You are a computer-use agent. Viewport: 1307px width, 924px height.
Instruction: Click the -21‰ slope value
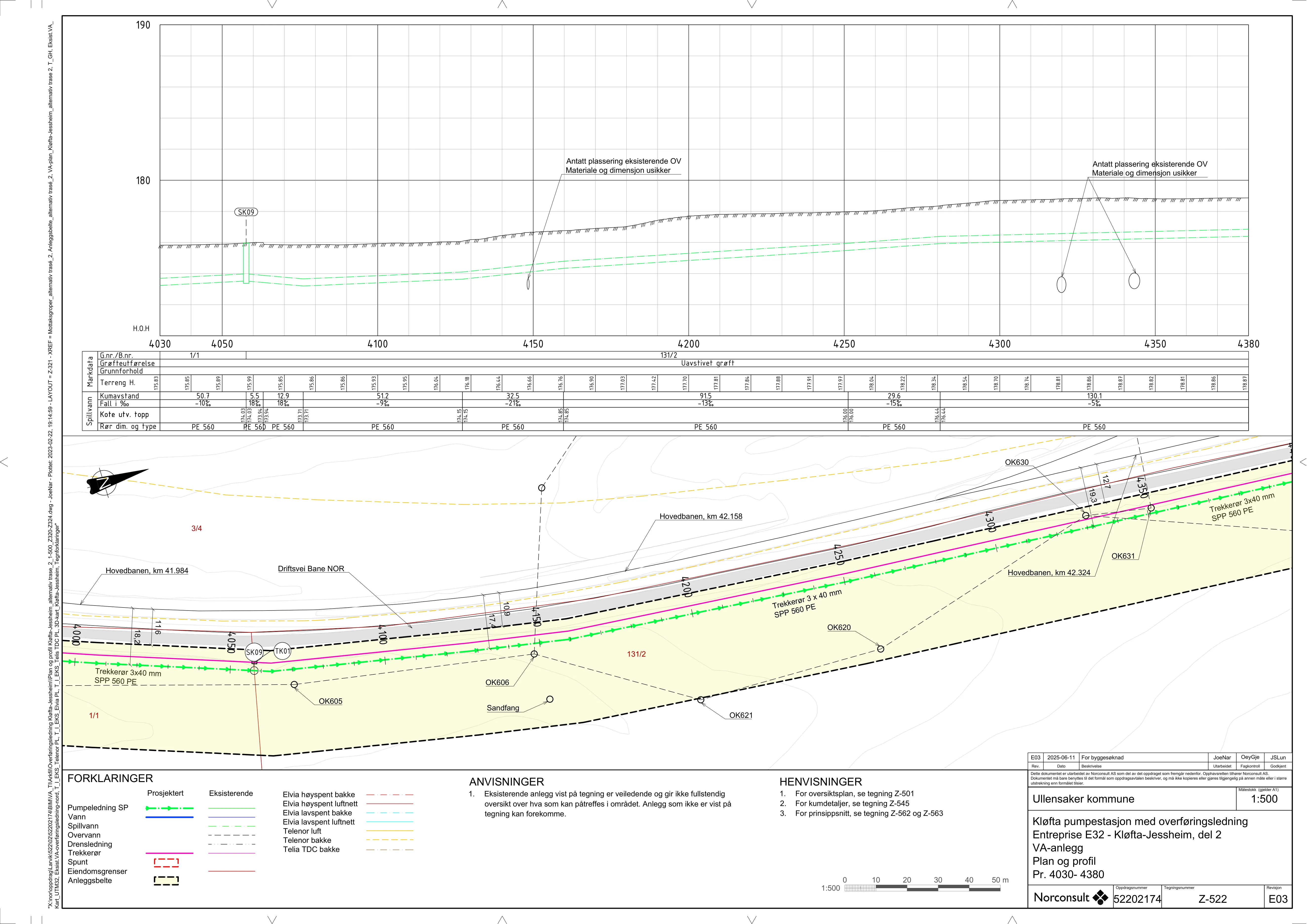[513, 404]
